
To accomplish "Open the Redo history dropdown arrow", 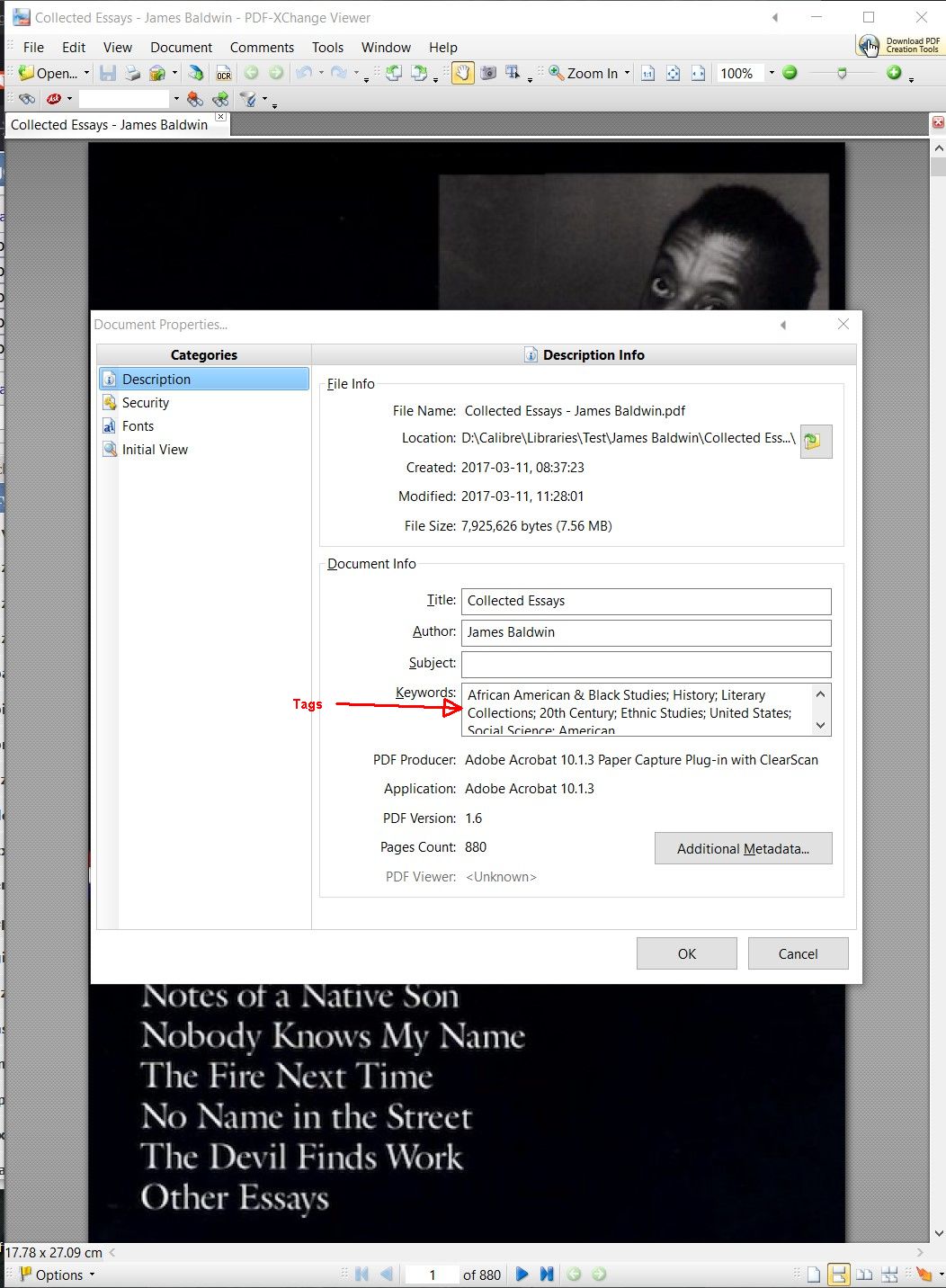I will point(356,74).
